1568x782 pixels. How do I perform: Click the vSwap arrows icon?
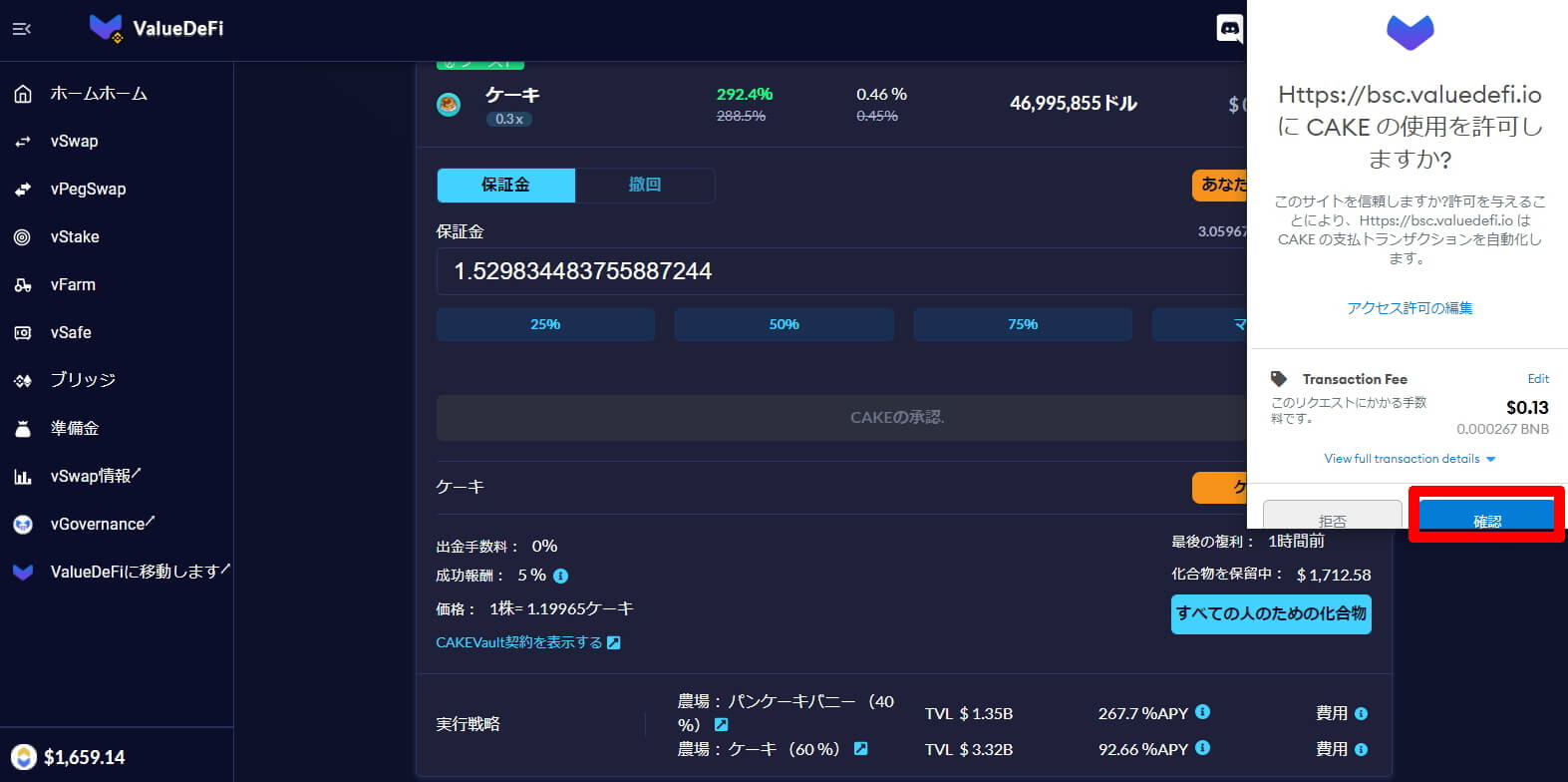(23, 142)
